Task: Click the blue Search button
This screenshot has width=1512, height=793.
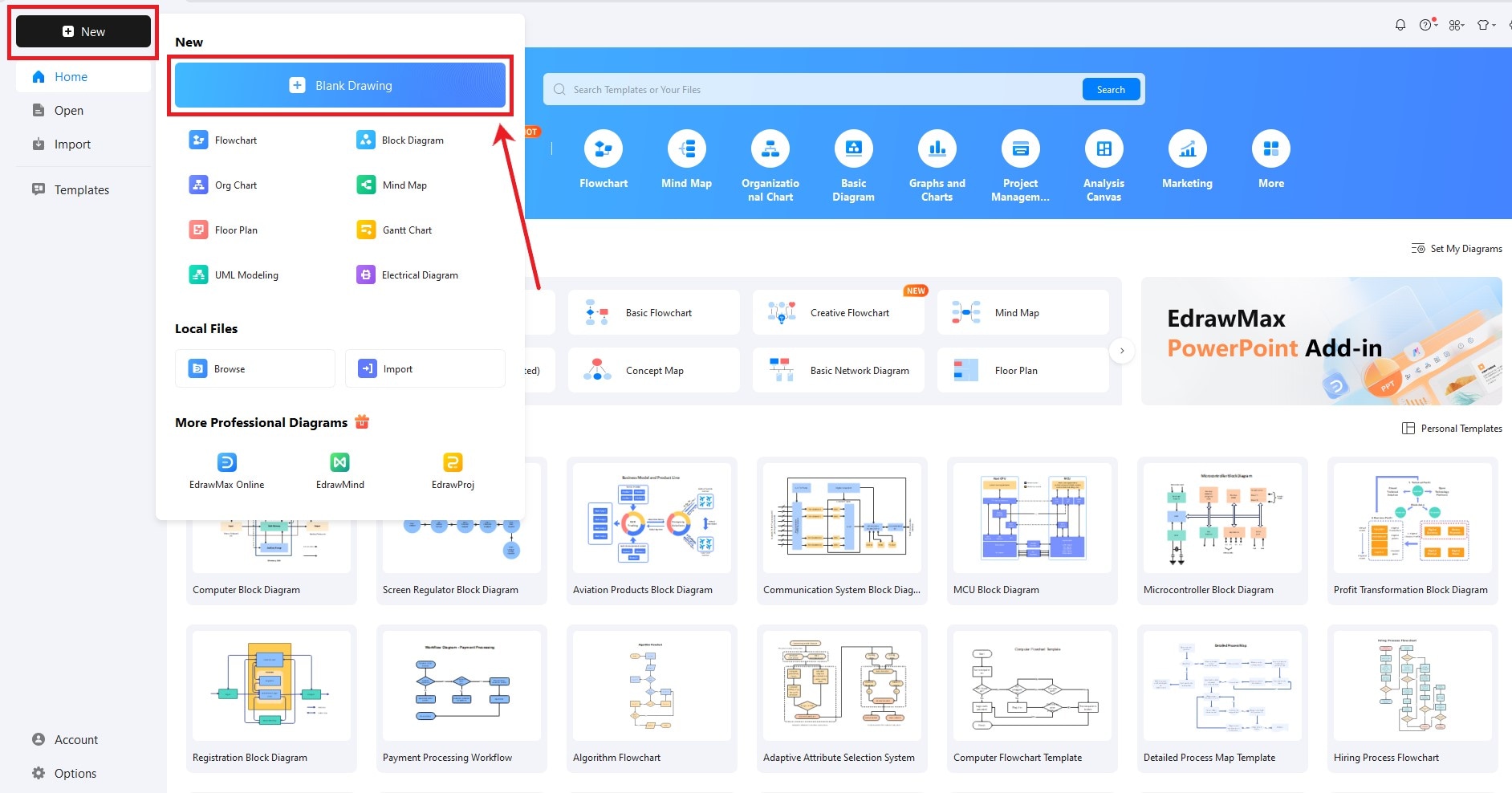Action: (1111, 90)
